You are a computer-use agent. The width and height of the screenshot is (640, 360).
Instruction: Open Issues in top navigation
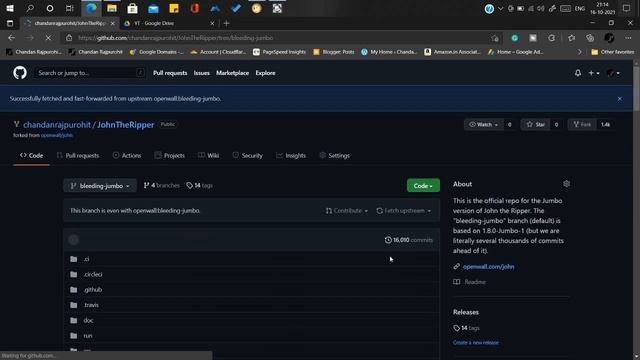(201, 73)
